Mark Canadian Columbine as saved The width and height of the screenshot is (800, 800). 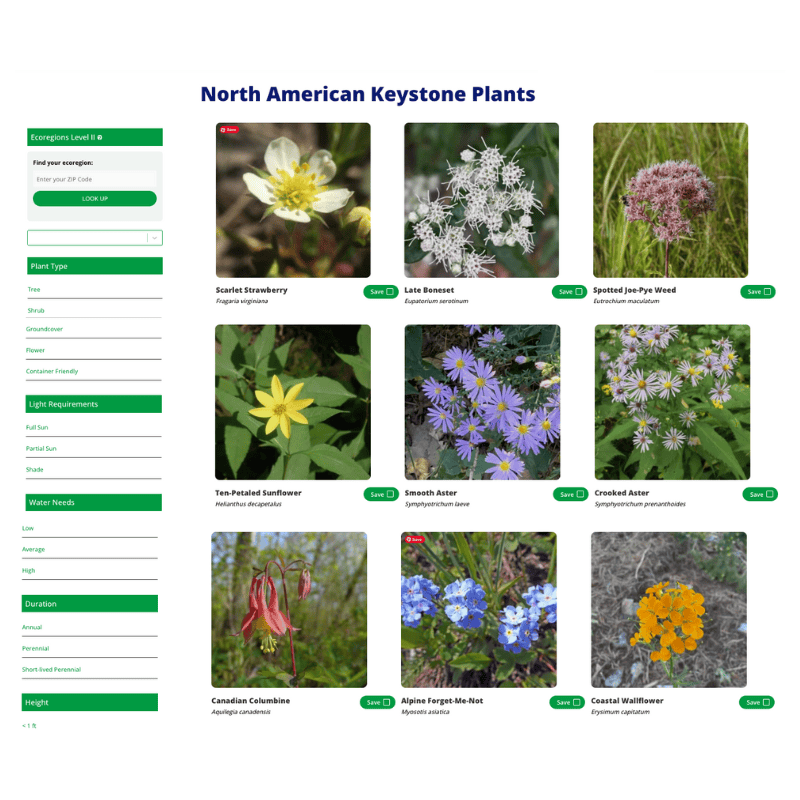388,702
